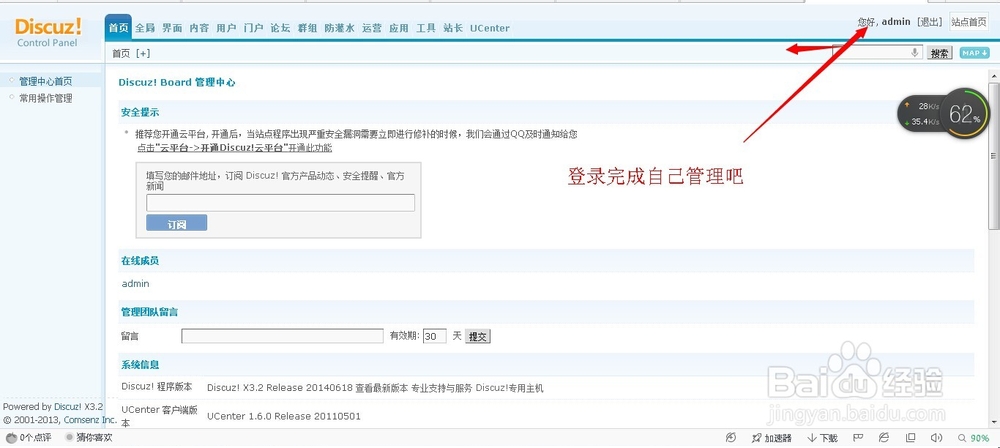Go to 站点首页 site home
The height and width of the screenshot is (448, 1000).
(x=969, y=22)
